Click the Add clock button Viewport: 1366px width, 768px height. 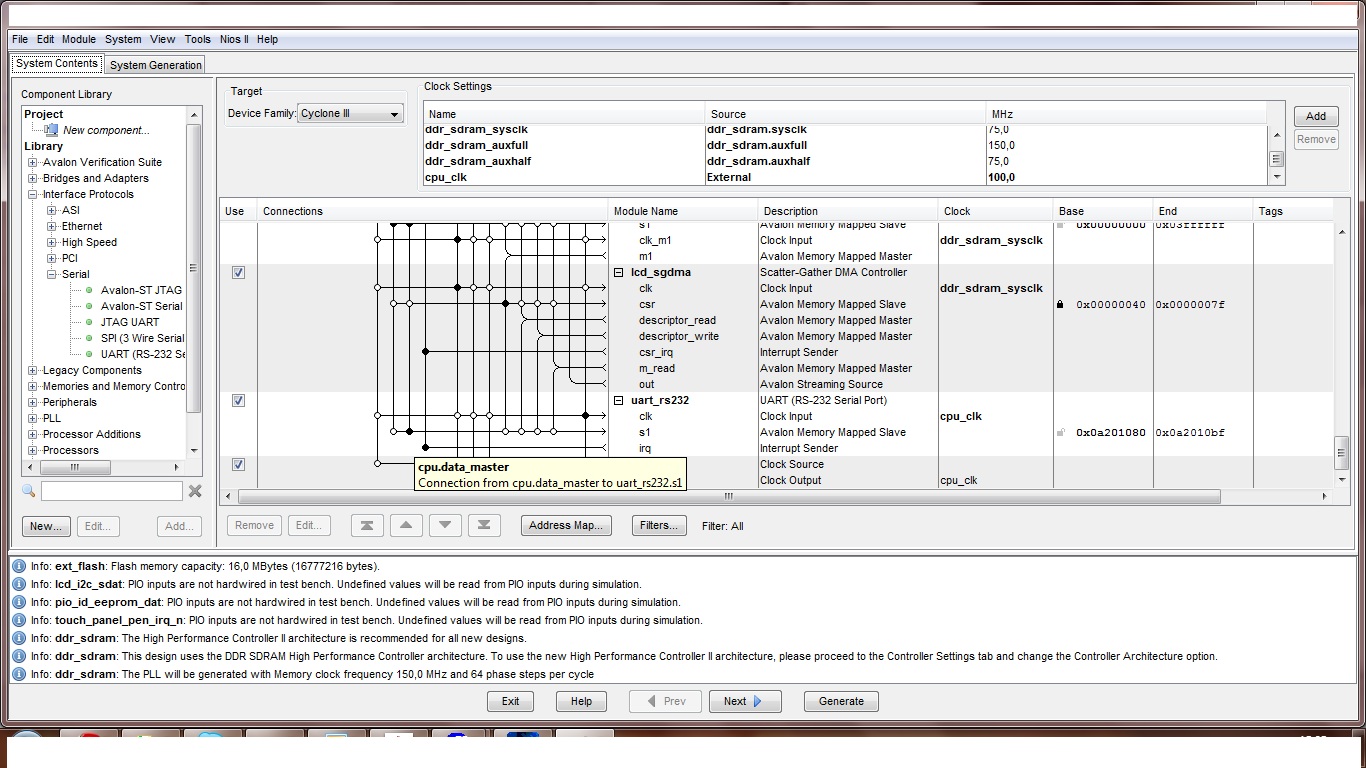coord(1316,116)
